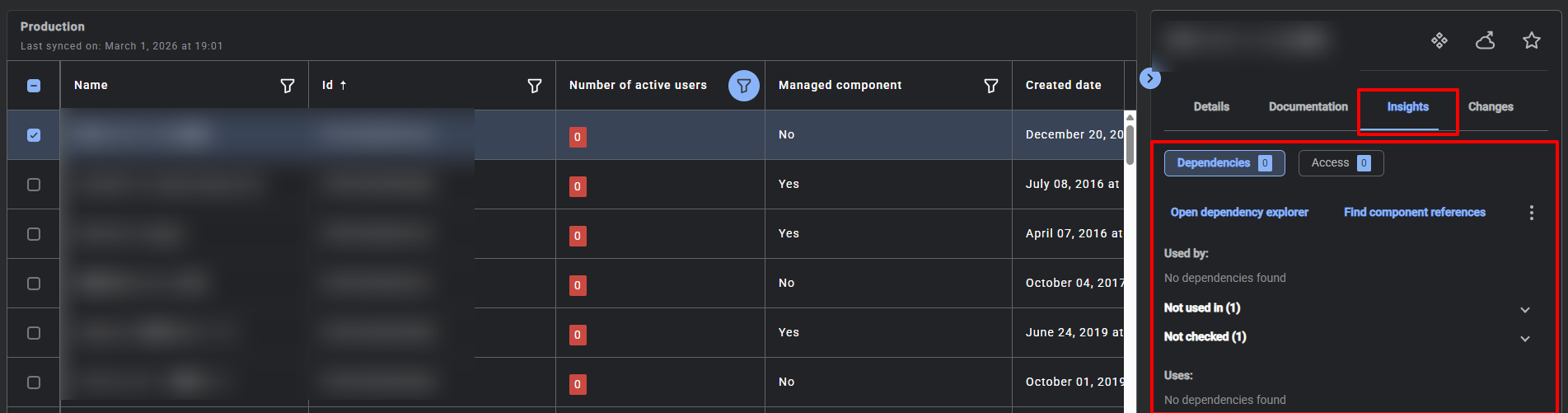Select the Access filter chip
1568x413 pixels.
point(1340,163)
